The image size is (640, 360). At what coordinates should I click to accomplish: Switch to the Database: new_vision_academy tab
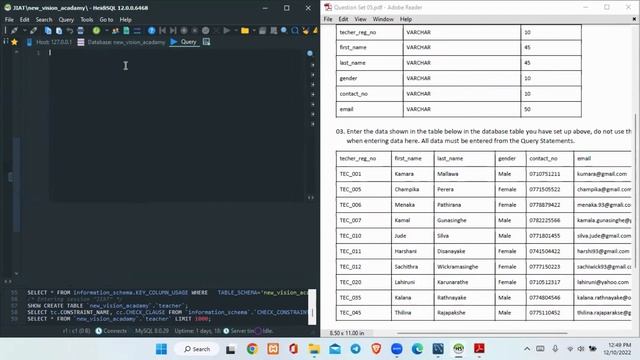122,42
